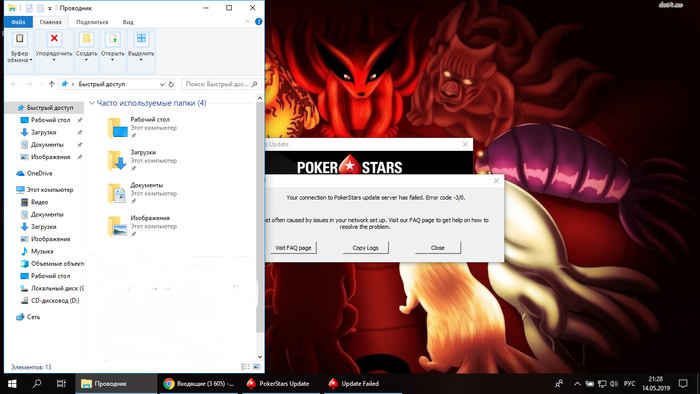This screenshot has width=700, height=394.
Task: Switch to Проводник on the taskbar
Action: click(116, 384)
